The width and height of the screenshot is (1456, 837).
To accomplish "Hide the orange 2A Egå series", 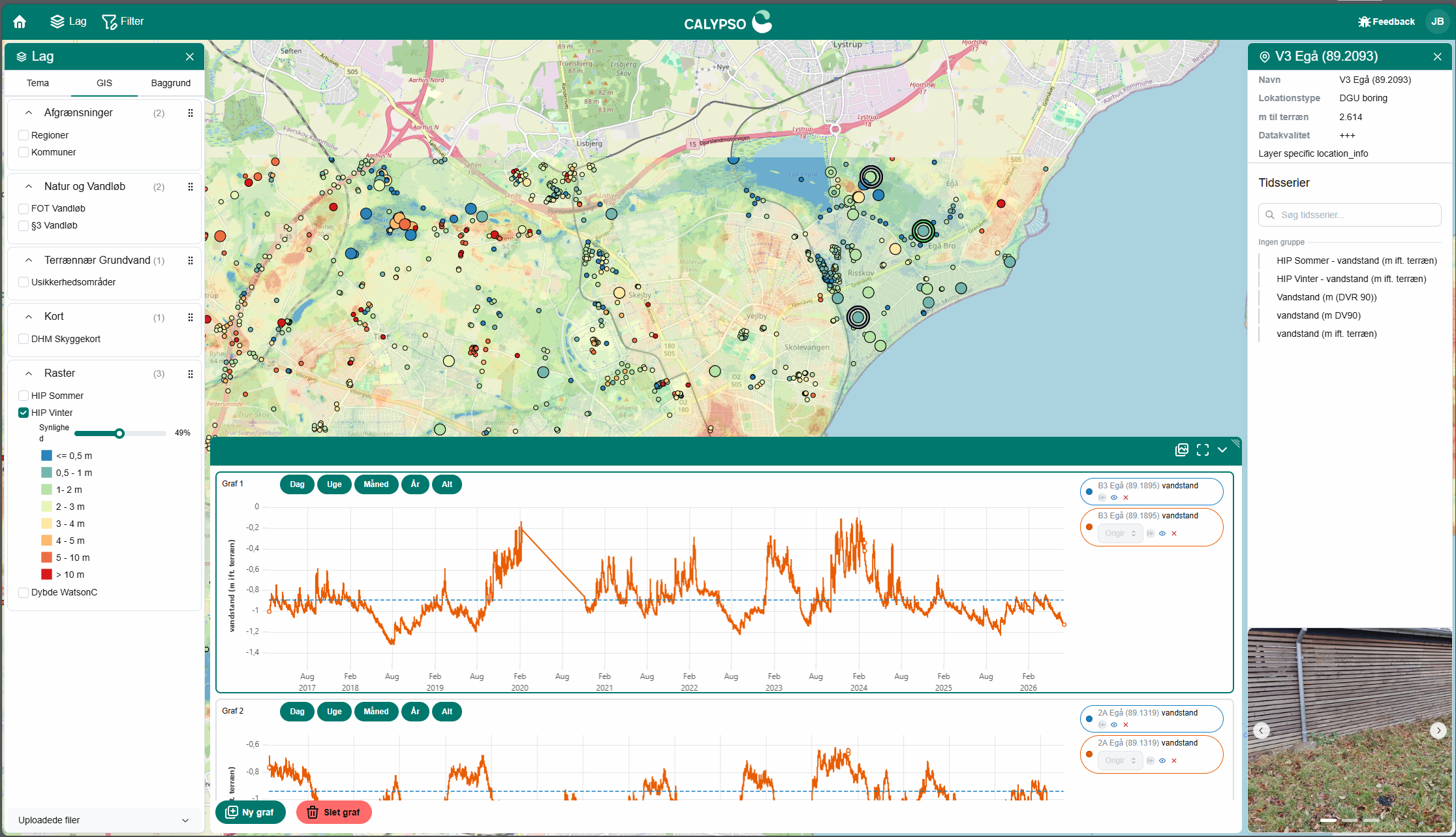I will 1162,761.
